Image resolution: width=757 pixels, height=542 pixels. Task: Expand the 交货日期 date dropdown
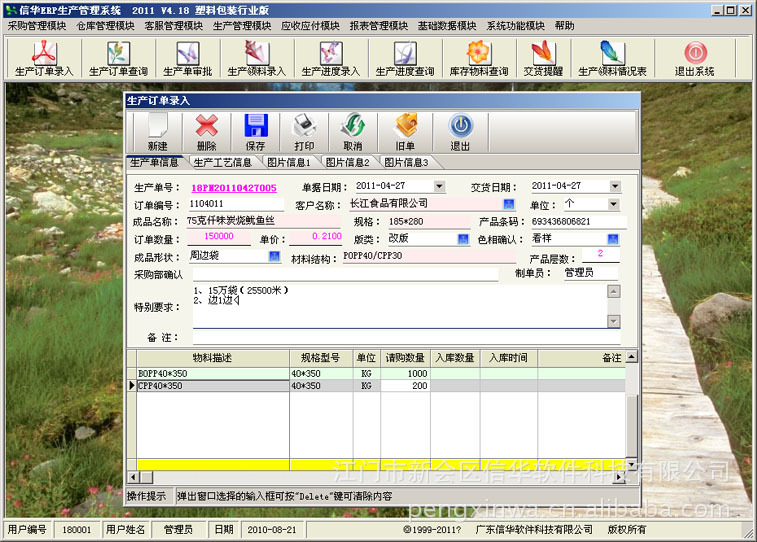click(x=615, y=186)
